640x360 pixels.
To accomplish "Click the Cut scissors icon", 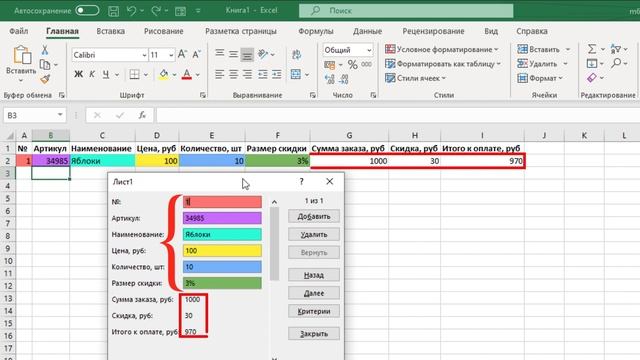I will [45, 50].
